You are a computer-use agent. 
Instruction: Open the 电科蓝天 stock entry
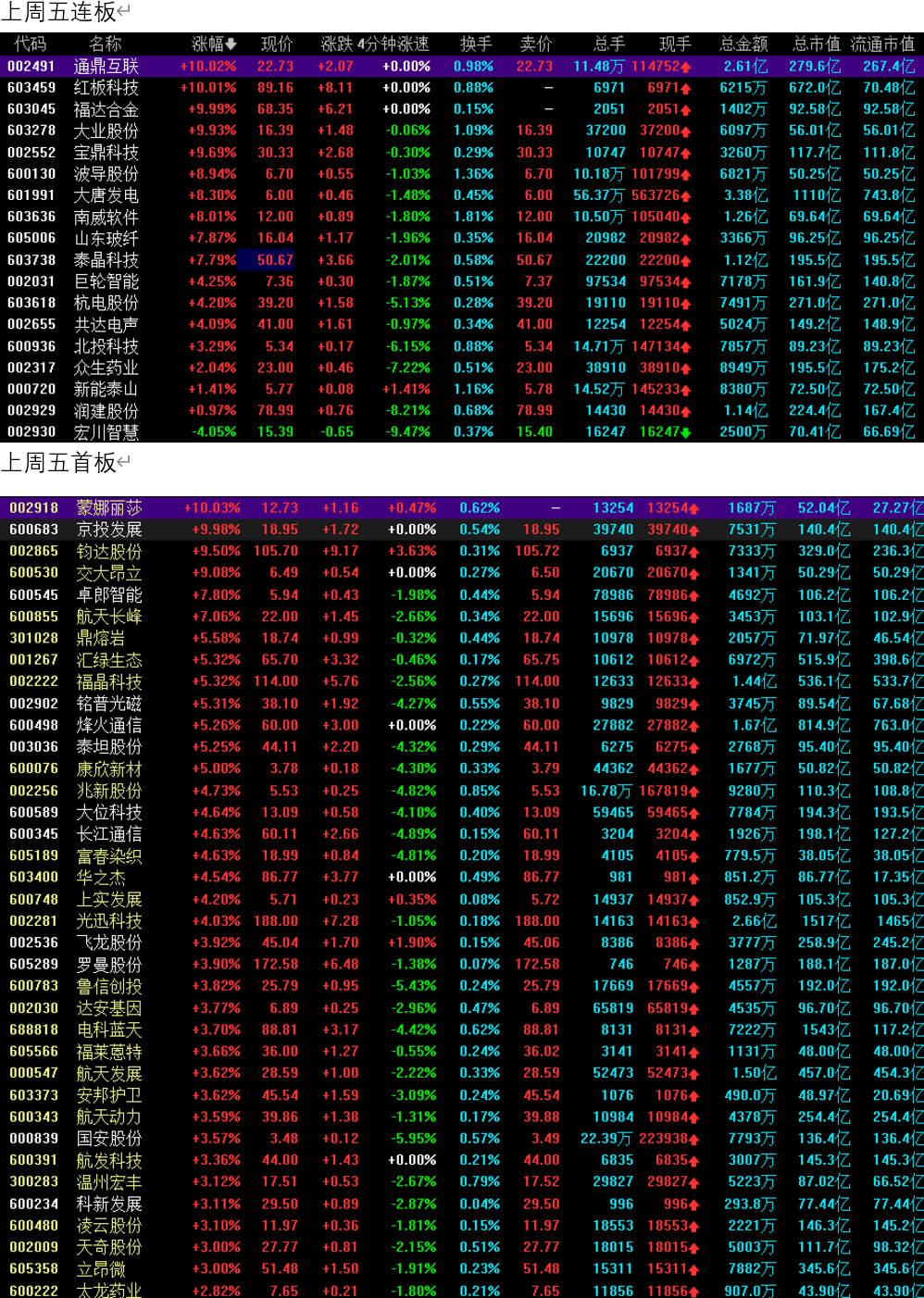coord(109,1030)
